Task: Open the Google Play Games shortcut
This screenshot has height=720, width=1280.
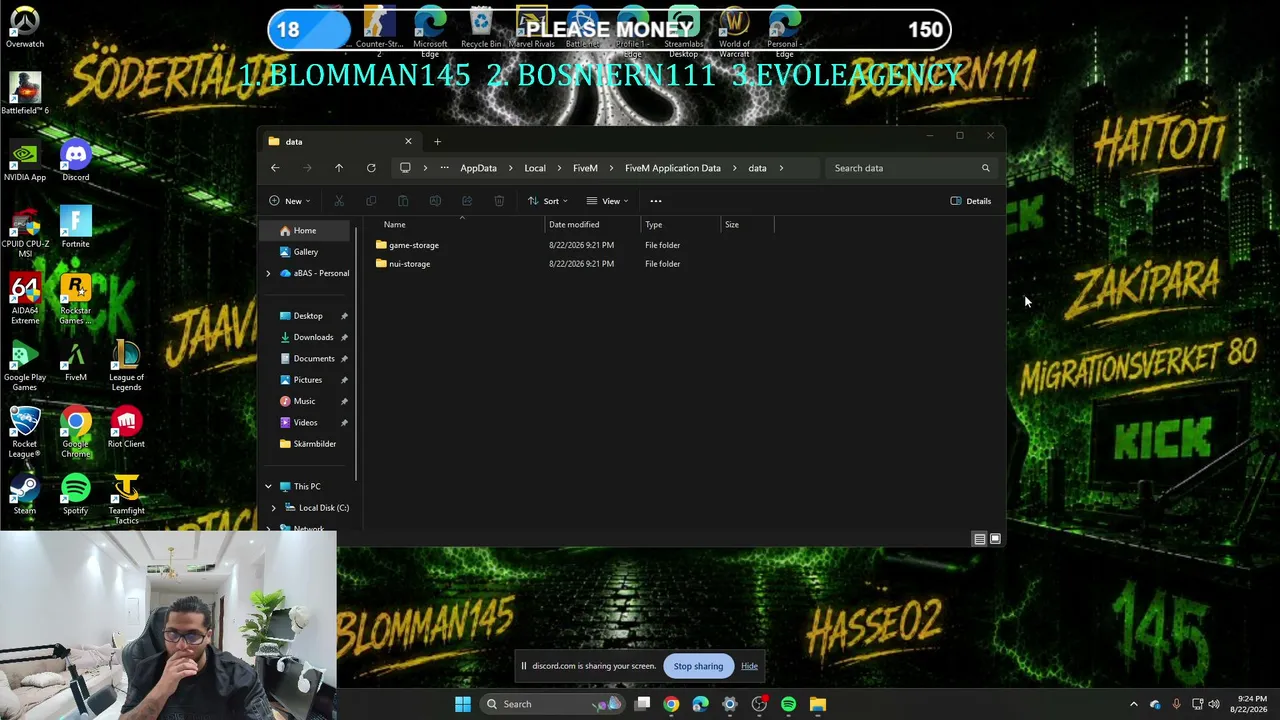Action: tap(25, 366)
